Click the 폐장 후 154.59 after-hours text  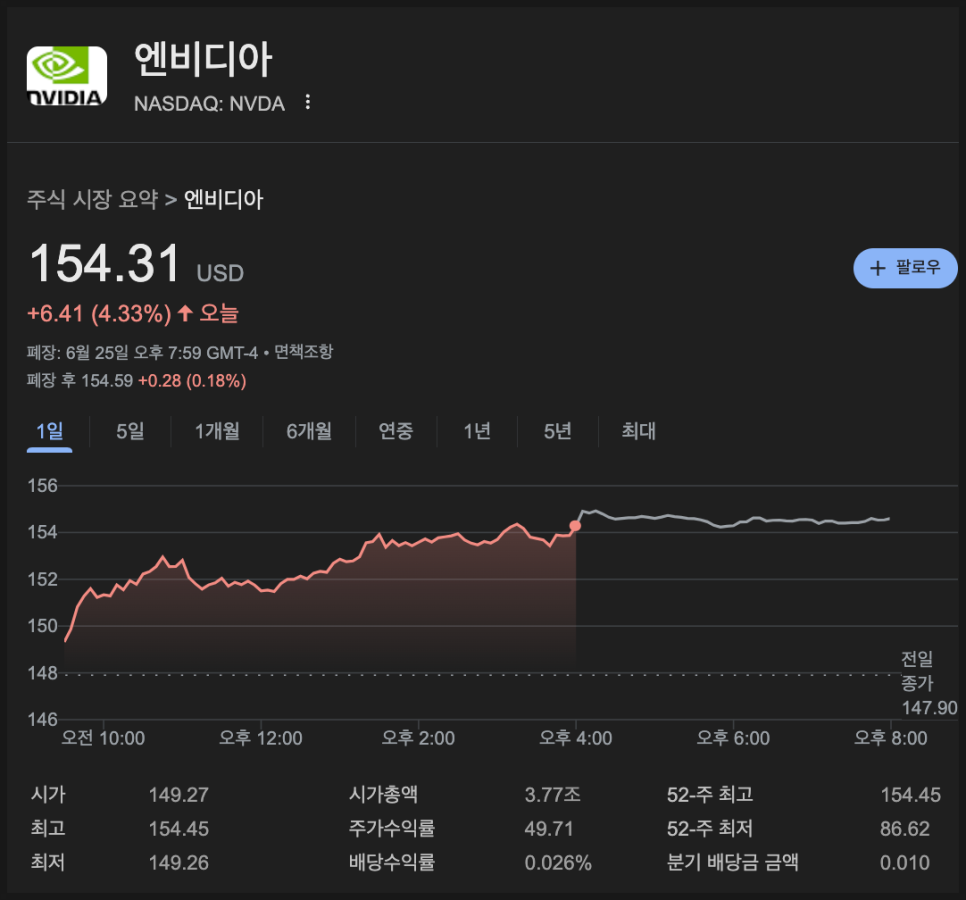click(80, 381)
